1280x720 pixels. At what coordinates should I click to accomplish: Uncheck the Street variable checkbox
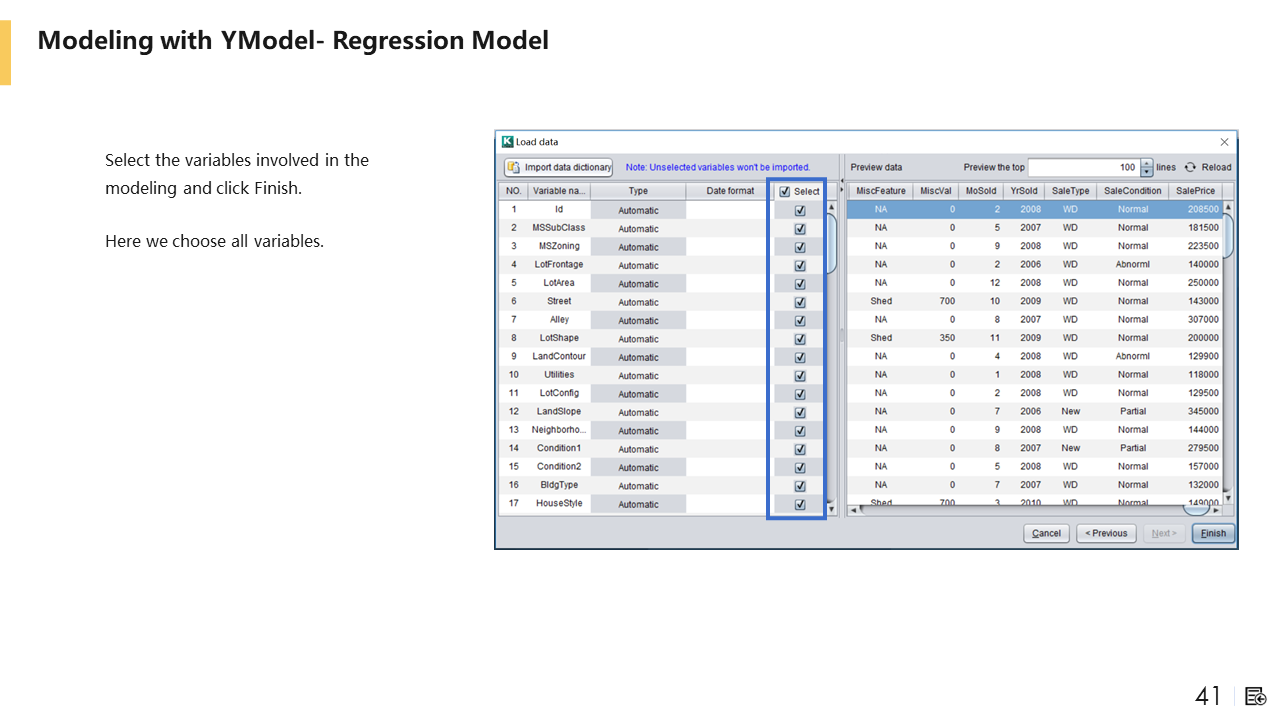tap(800, 302)
